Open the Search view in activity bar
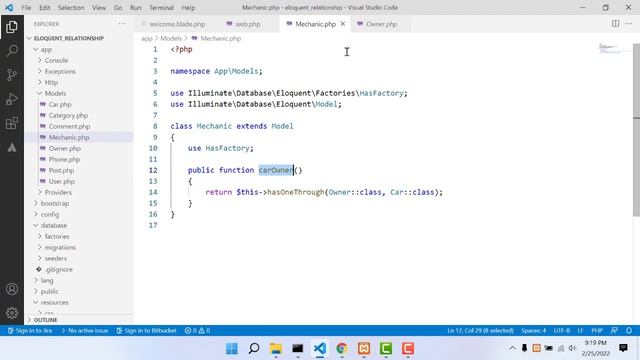This screenshot has height=360, width=640. click(x=12, y=51)
